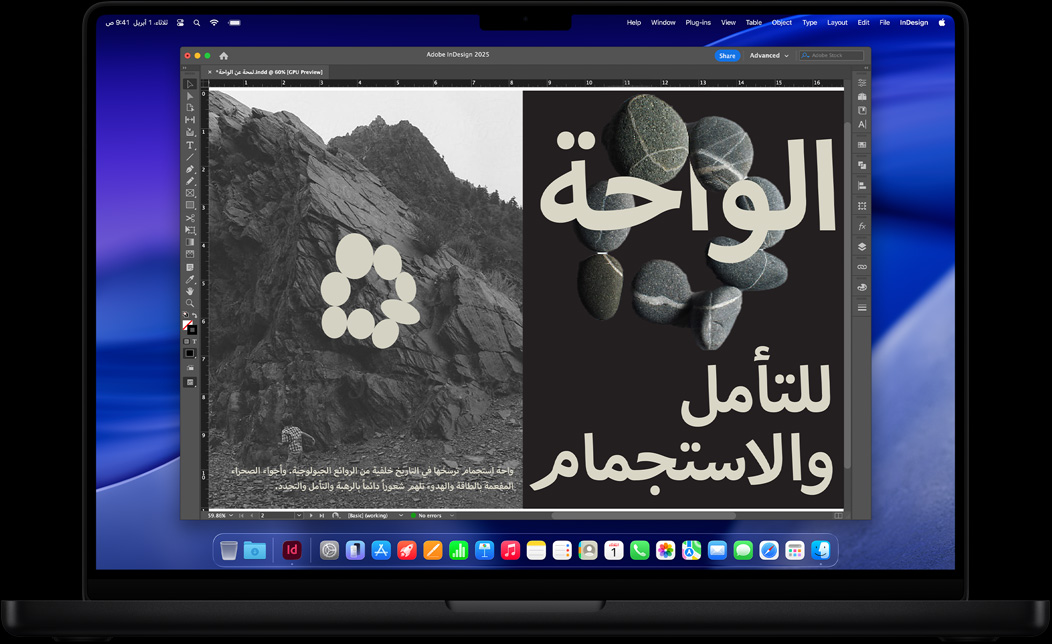Viewport: 1052px width, 644px height.
Task: Click the Share button
Action: click(x=727, y=55)
